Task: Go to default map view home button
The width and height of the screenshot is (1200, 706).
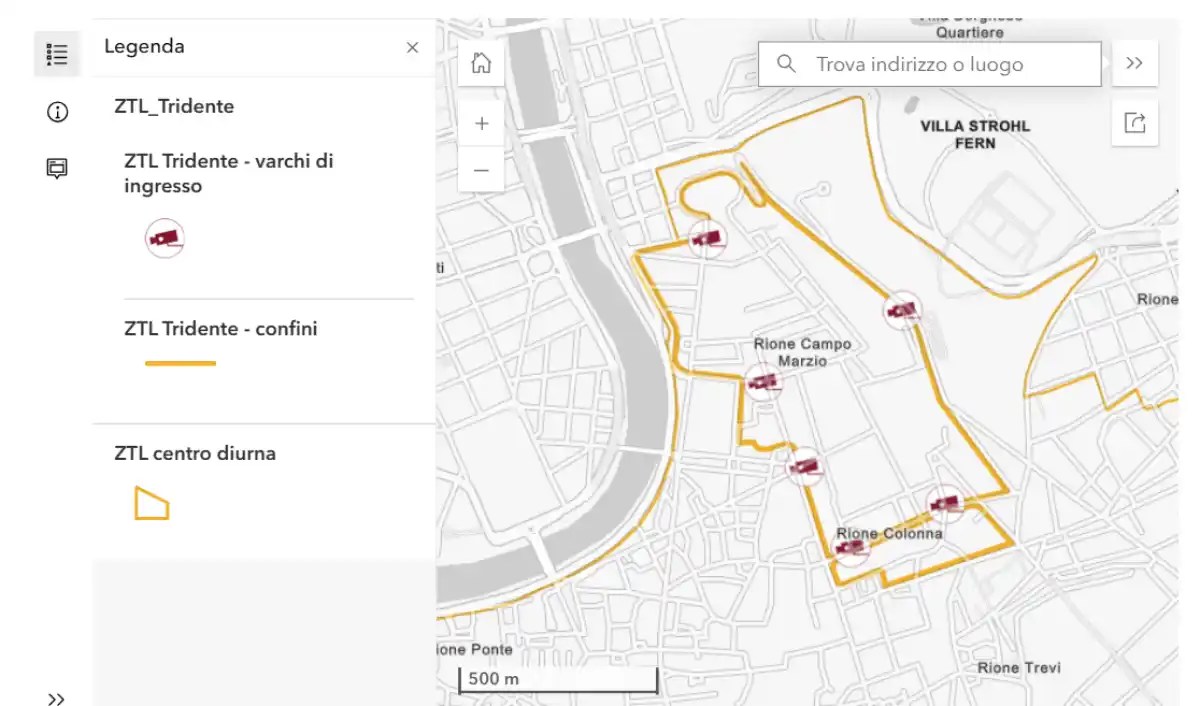Action: point(481,63)
